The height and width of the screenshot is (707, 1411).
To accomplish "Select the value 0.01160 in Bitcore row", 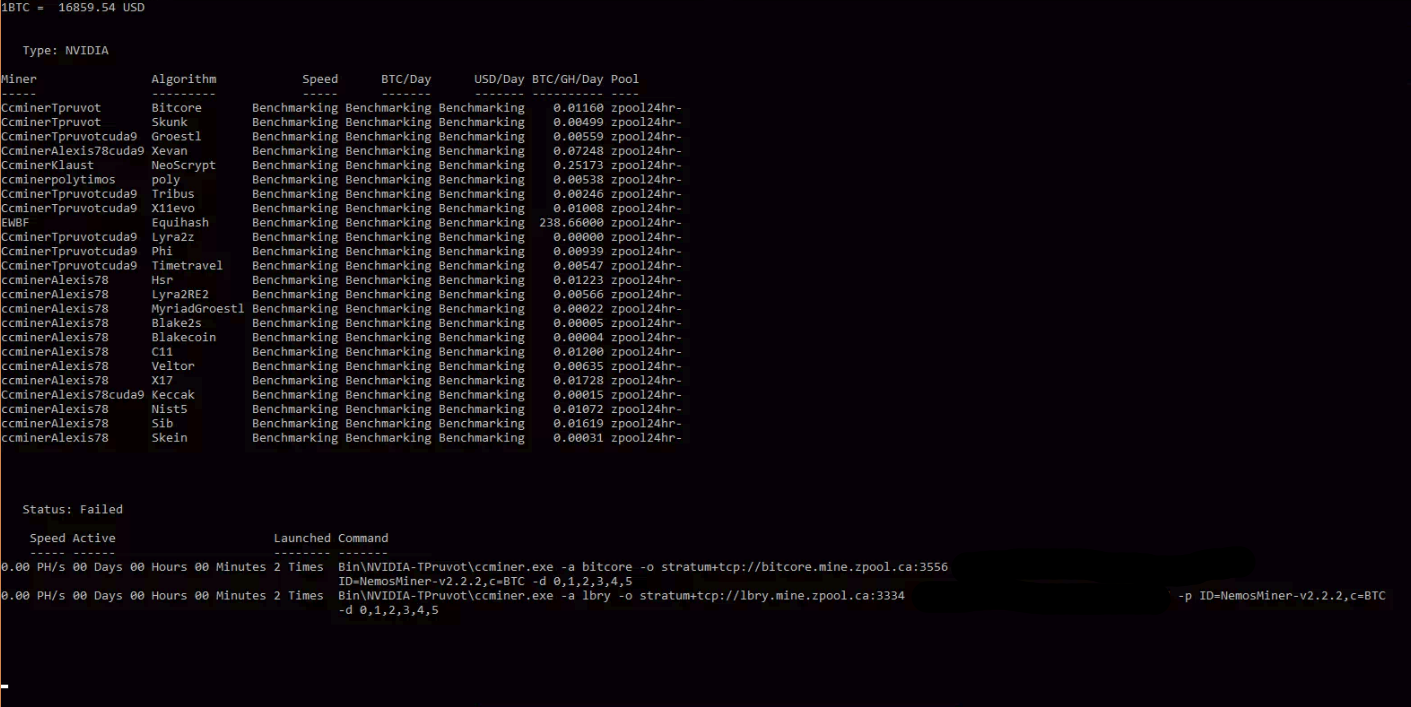I will point(578,108).
